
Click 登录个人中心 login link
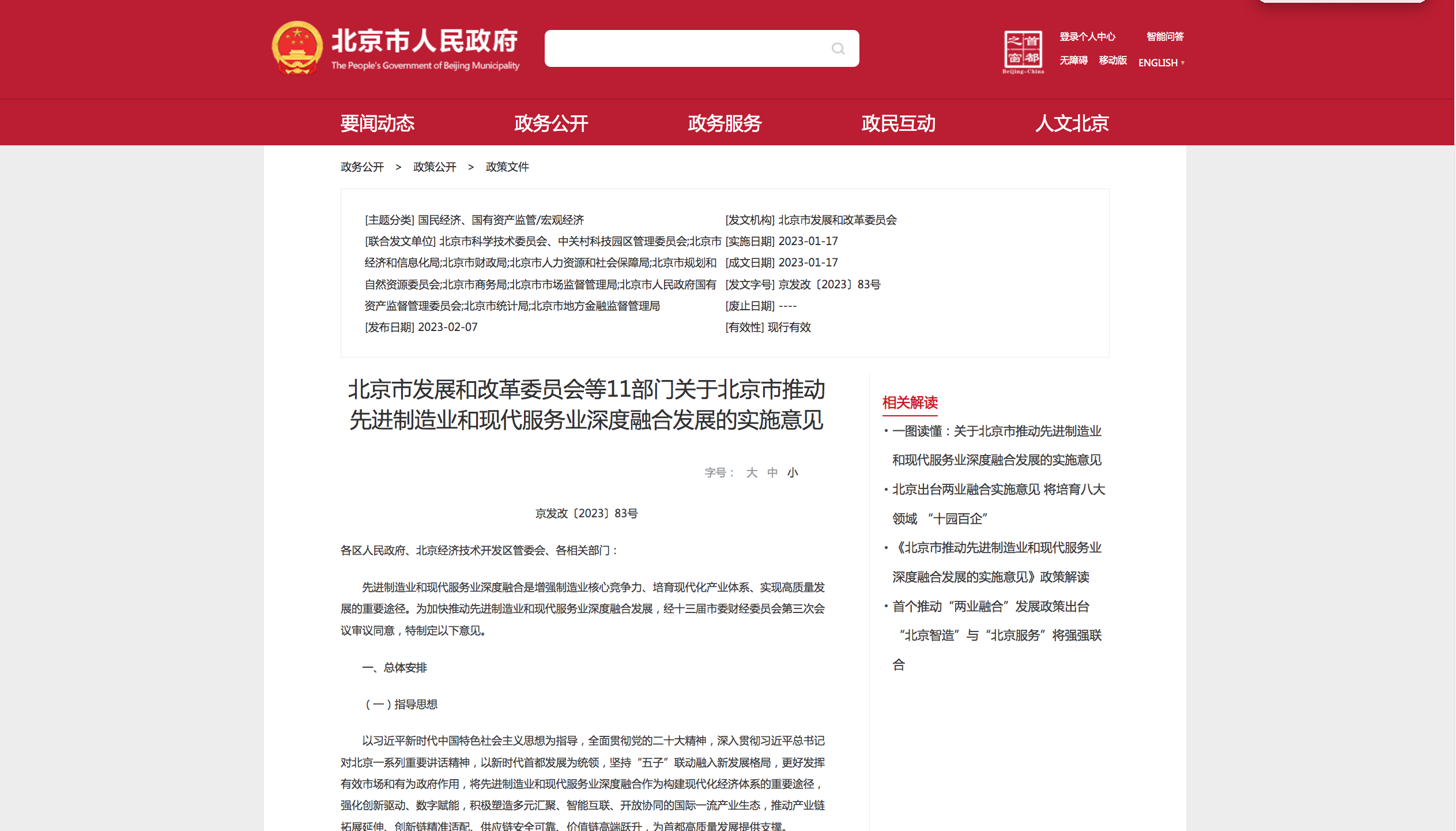tap(1087, 37)
